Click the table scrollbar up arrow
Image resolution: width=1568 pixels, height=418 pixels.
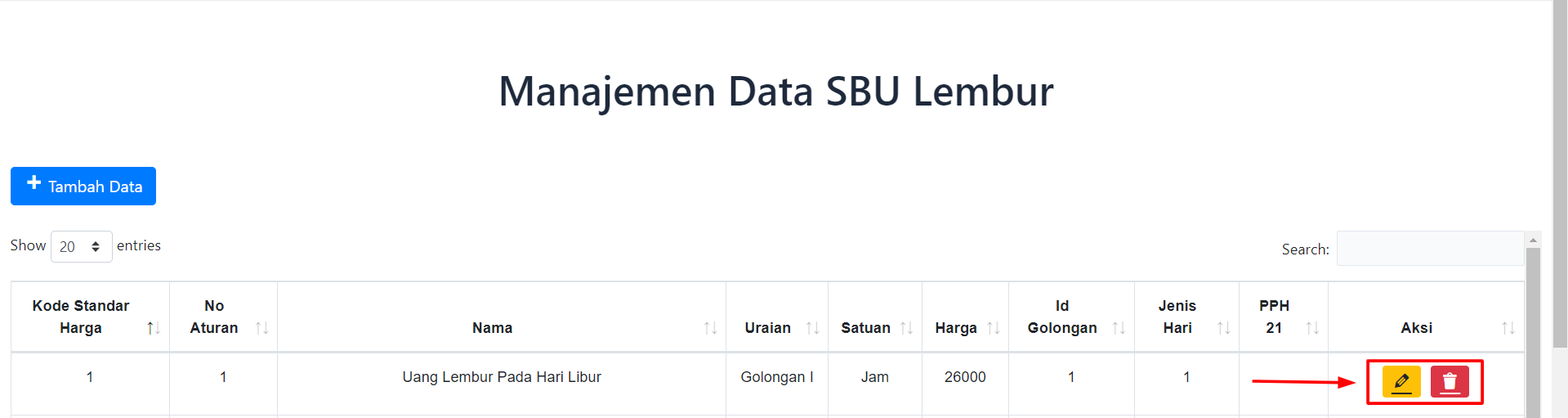pyautogui.click(x=1534, y=240)
